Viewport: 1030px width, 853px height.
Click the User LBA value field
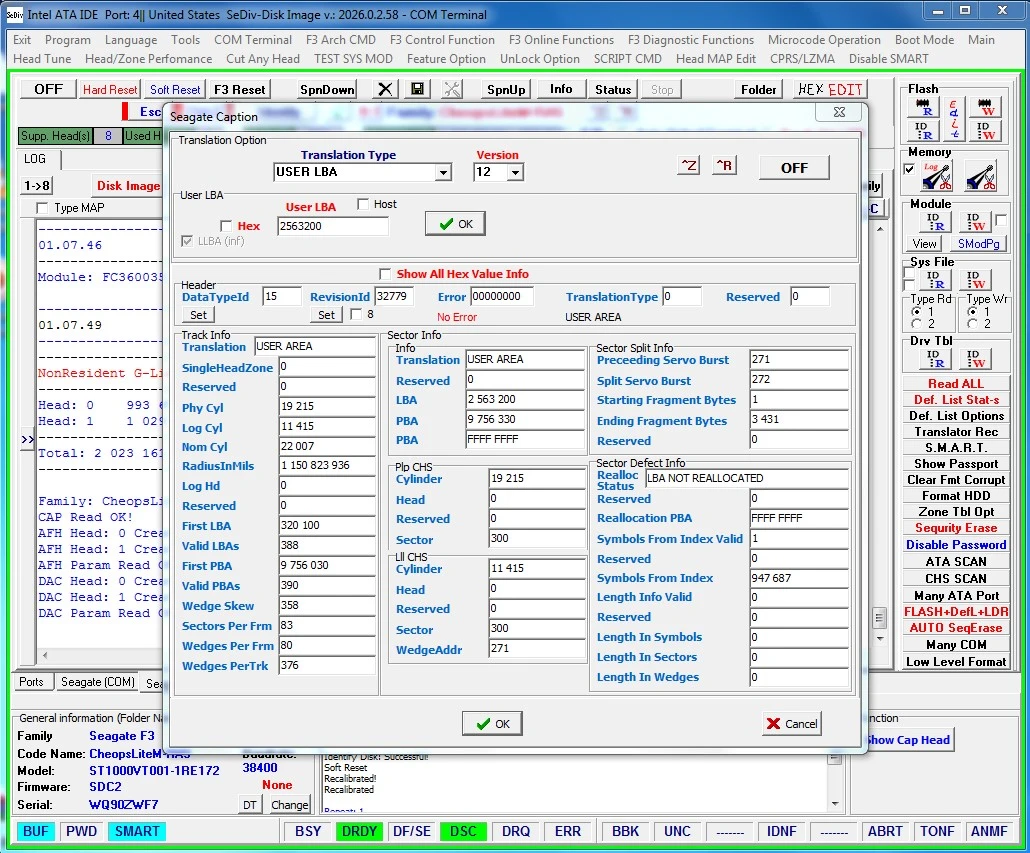click(332, 227)
